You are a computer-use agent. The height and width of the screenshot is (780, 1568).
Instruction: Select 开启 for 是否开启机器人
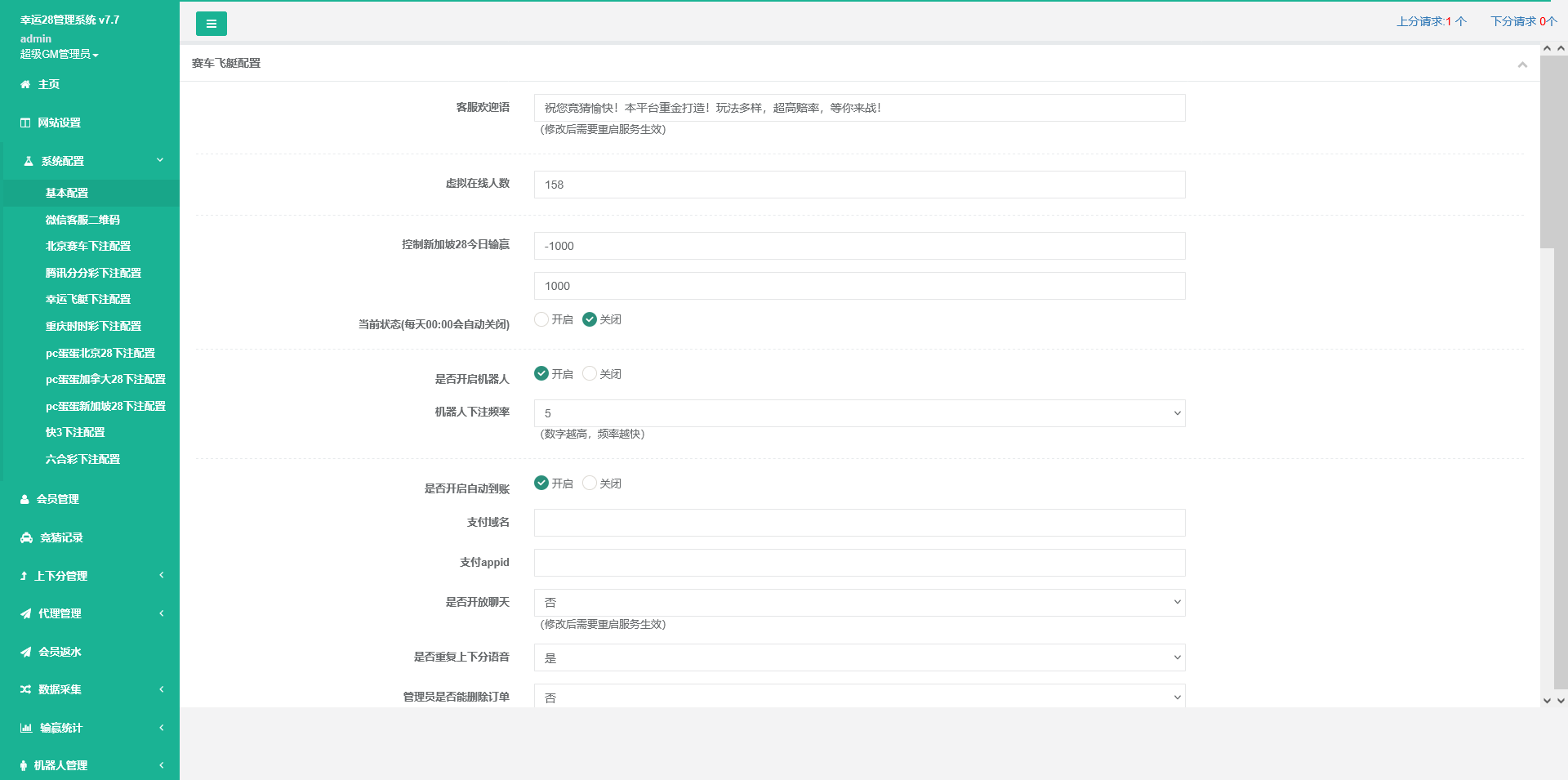click(541, 373)
